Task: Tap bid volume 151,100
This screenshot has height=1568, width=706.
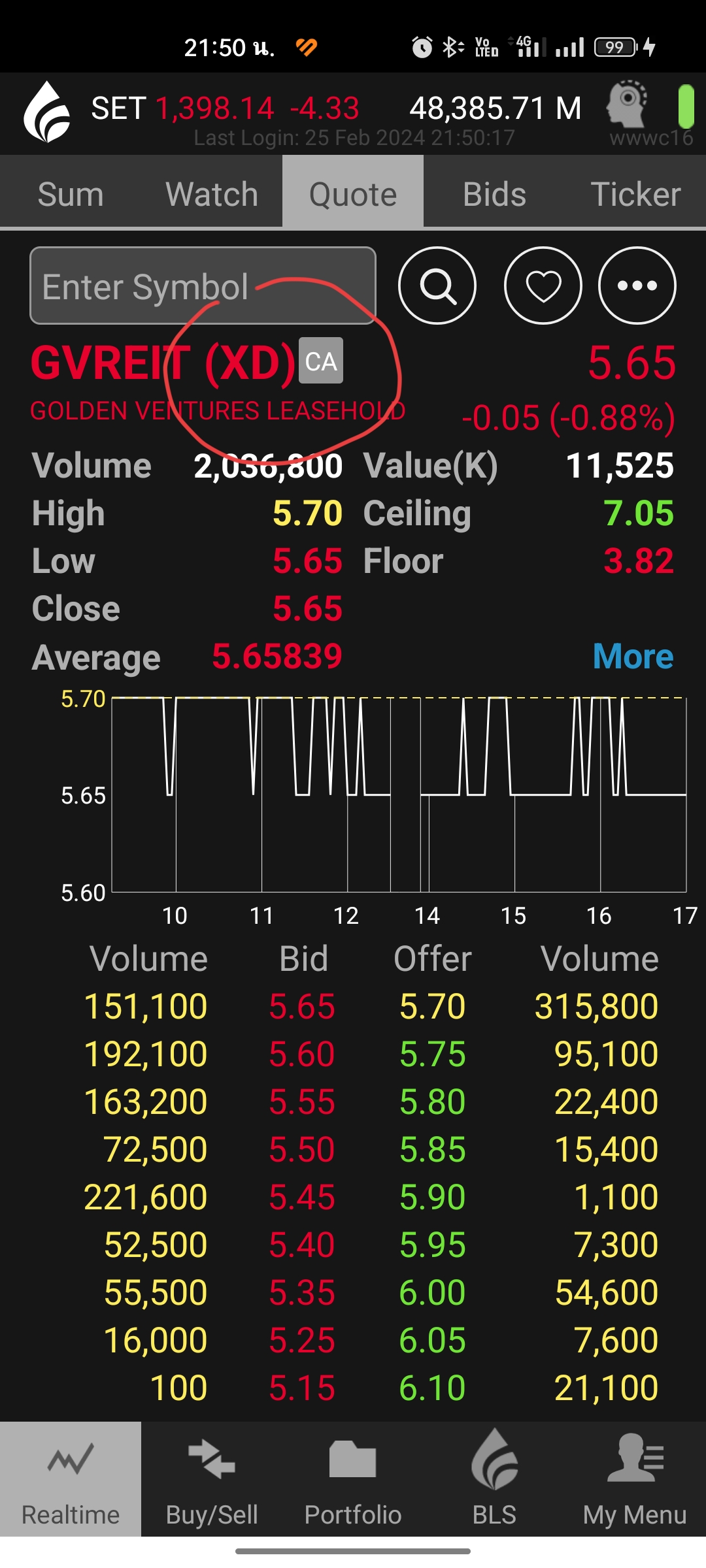Action: tap(146, 1006)
